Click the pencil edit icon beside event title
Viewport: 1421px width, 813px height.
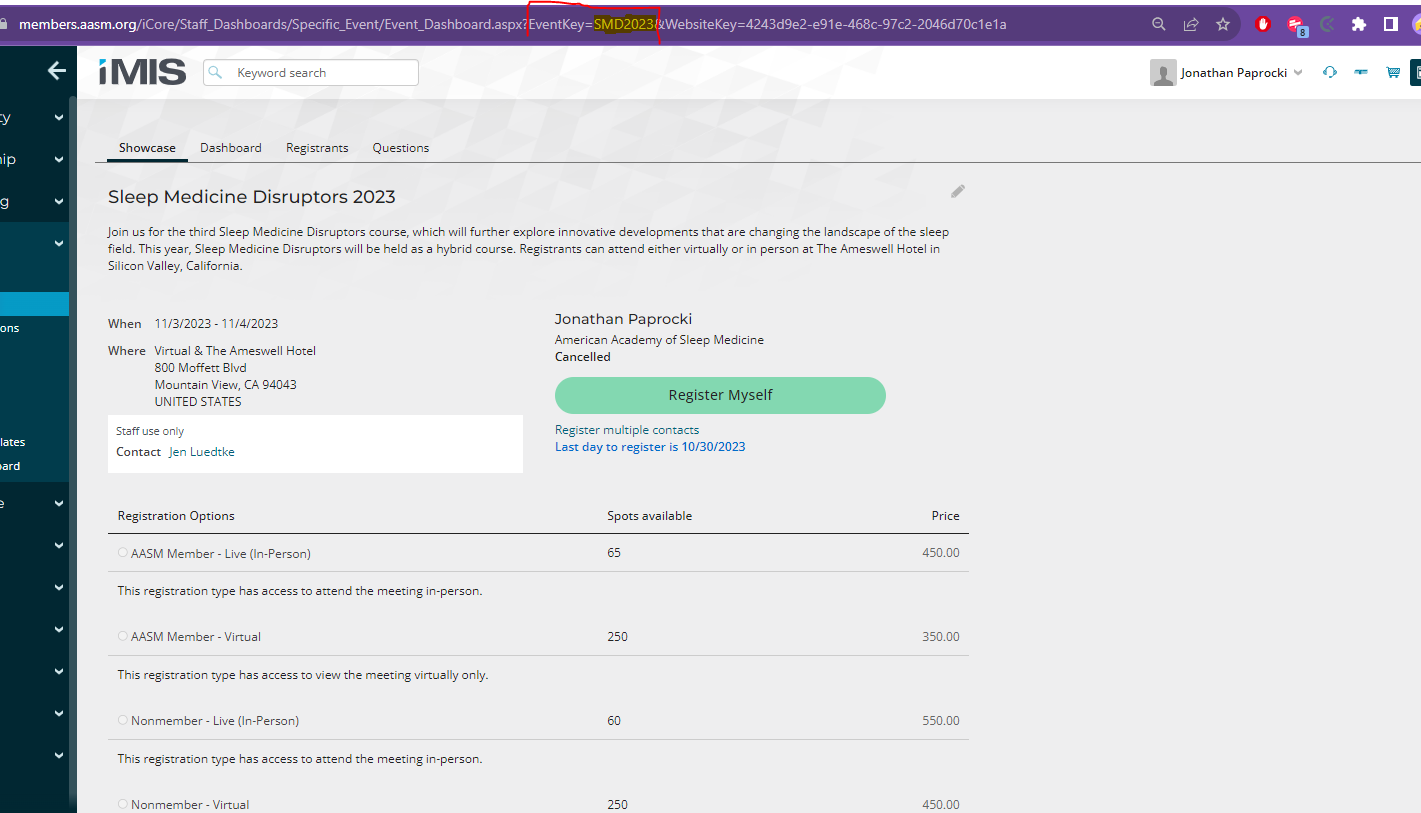click(958, 191)
